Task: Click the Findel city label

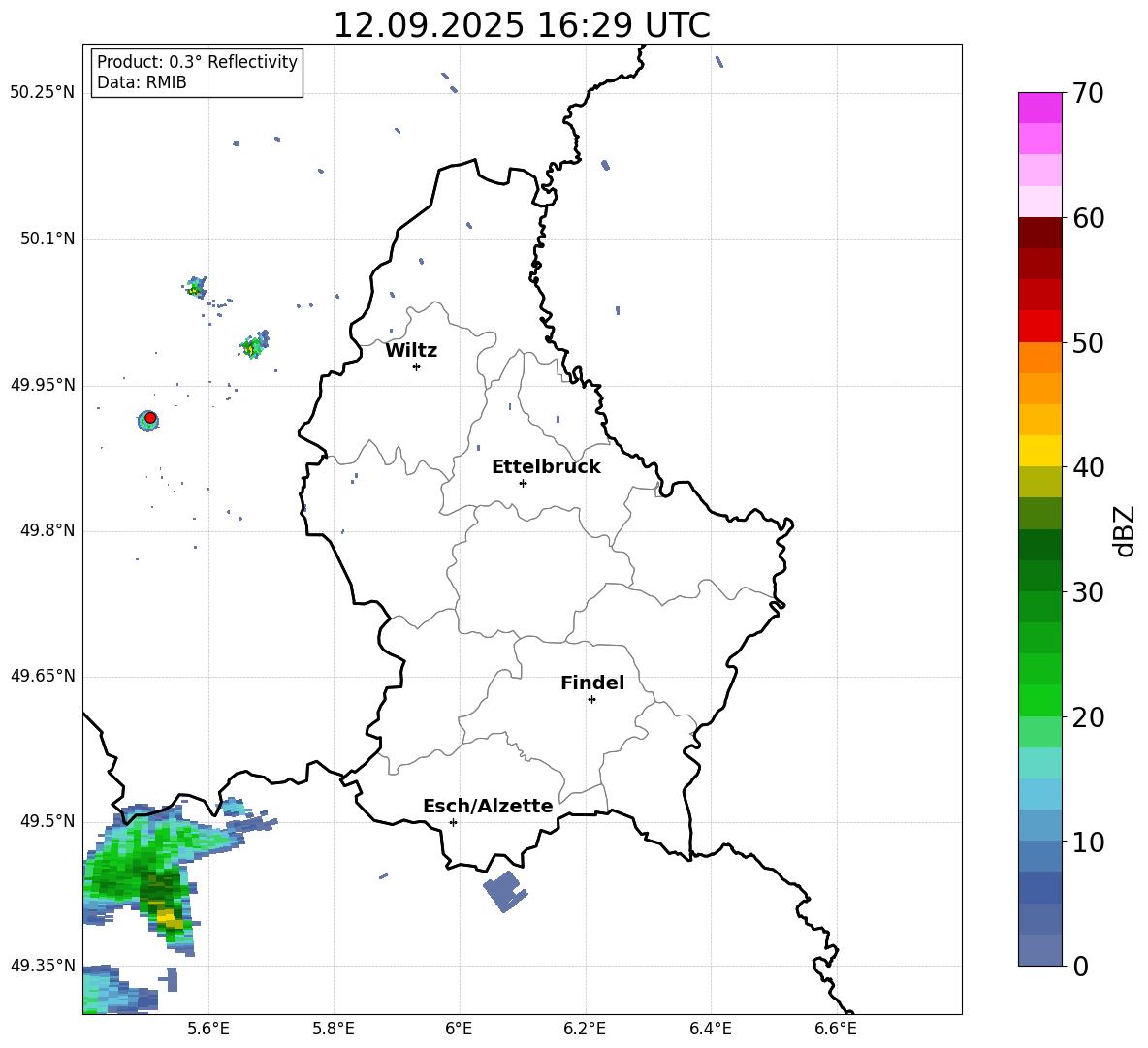Action: coord(592,683)
